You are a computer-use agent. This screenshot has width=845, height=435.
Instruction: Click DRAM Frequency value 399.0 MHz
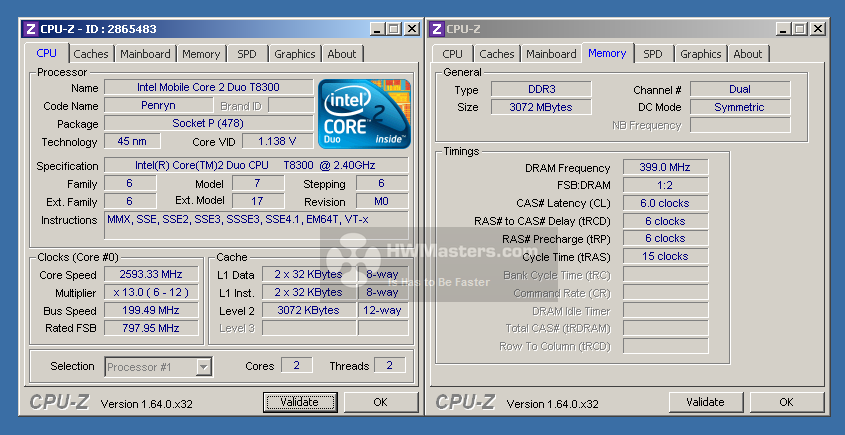pos(666,167)
